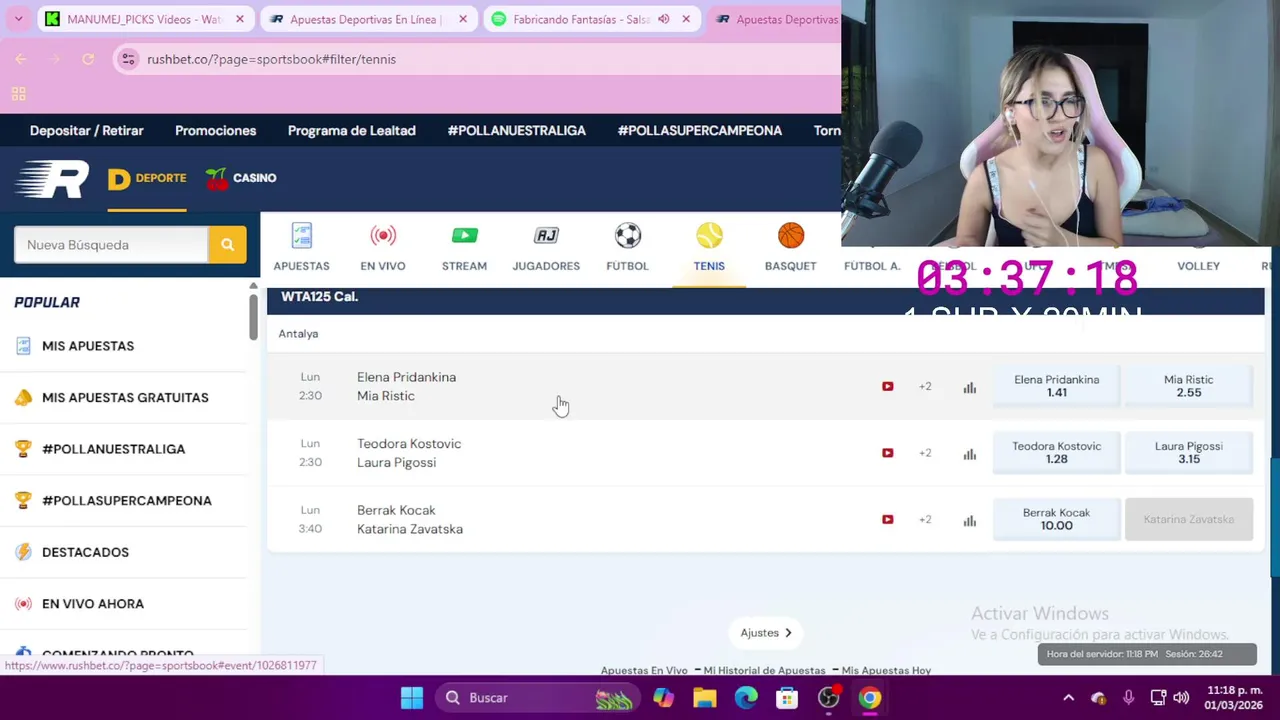Open Ajustes settings link

766,633
